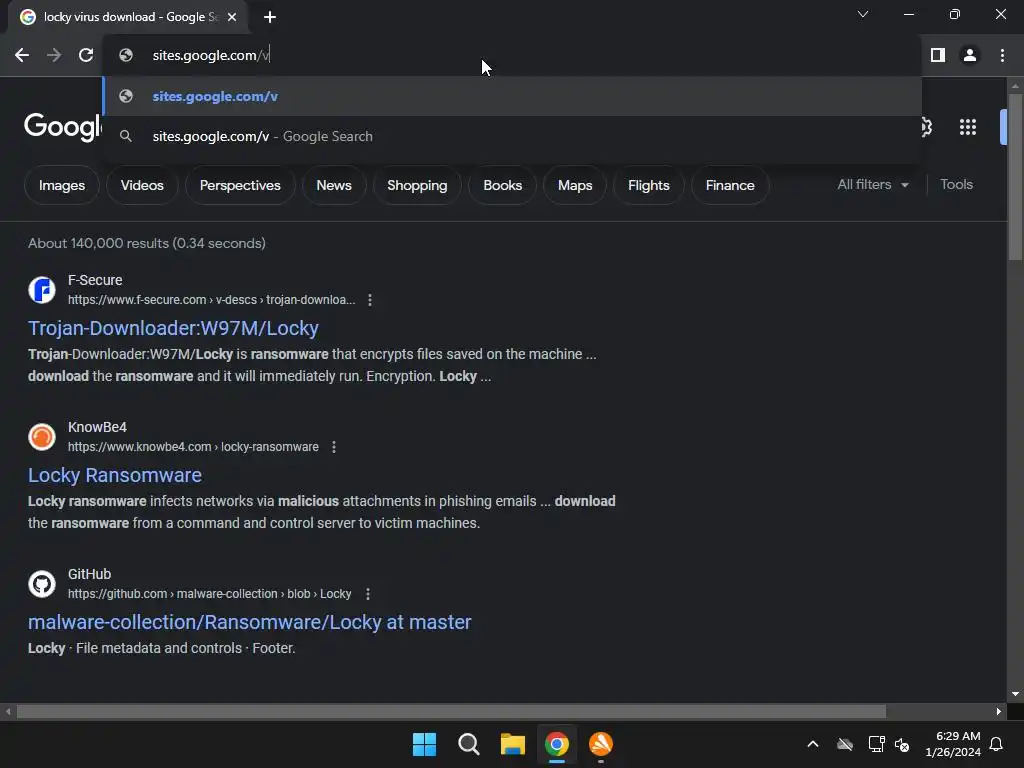Expand All filters dropdown

coord(873,185)
